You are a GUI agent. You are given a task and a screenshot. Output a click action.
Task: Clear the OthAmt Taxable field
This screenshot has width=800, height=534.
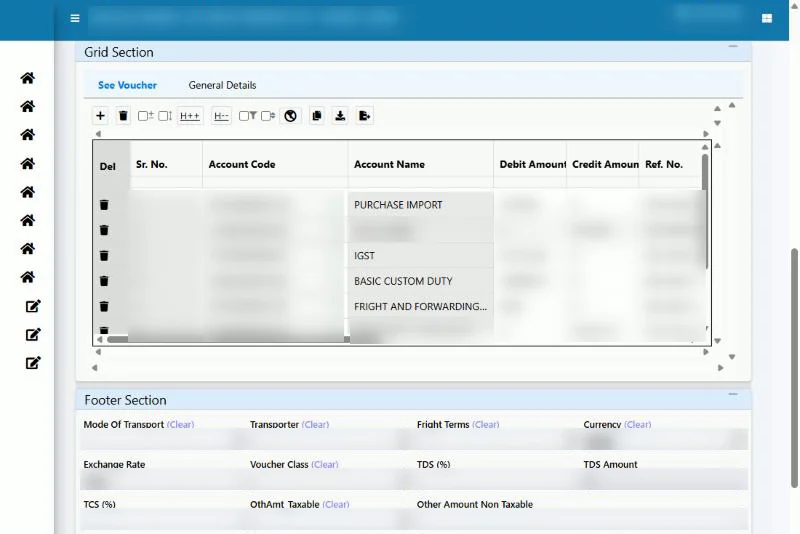(336, 504)
